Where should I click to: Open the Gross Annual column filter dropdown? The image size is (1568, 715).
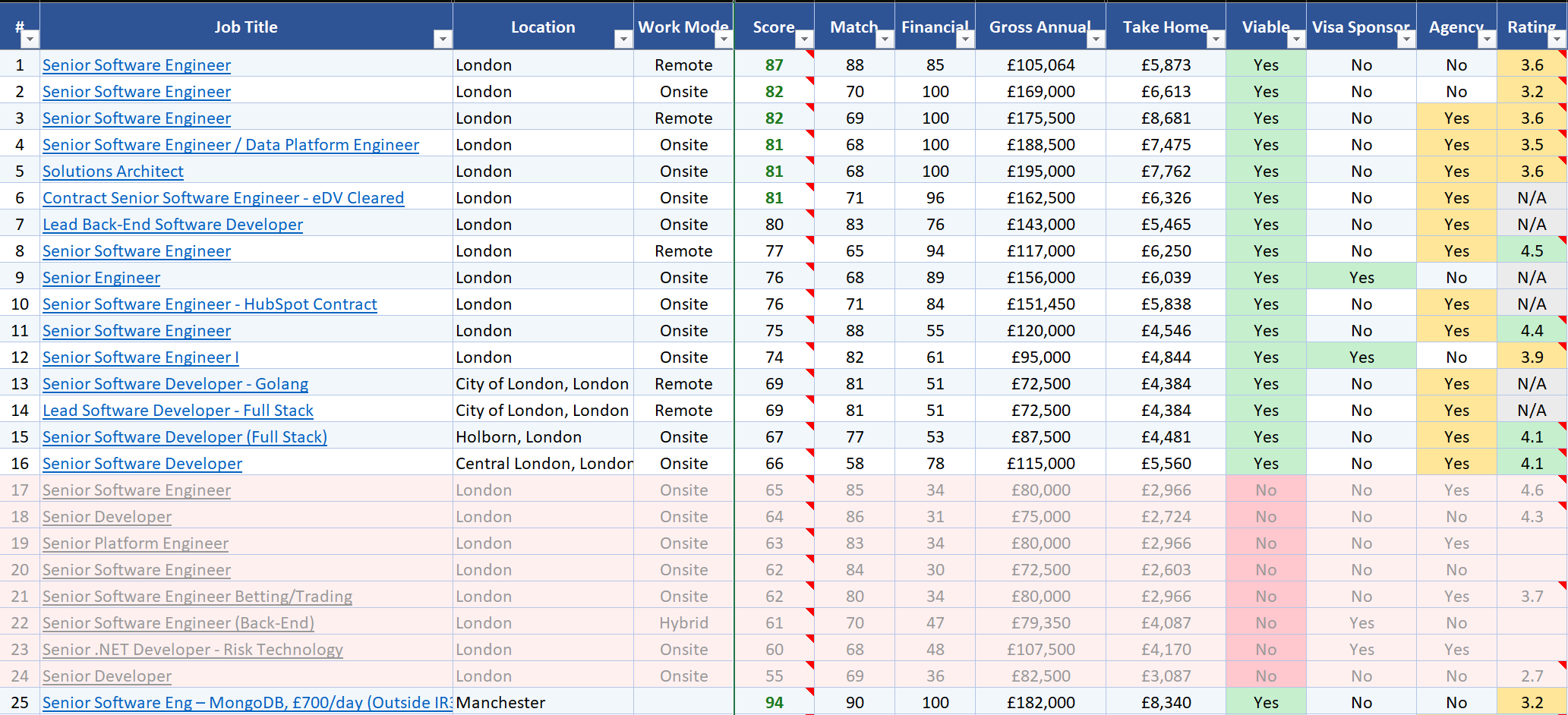[x=1096, y=38]
